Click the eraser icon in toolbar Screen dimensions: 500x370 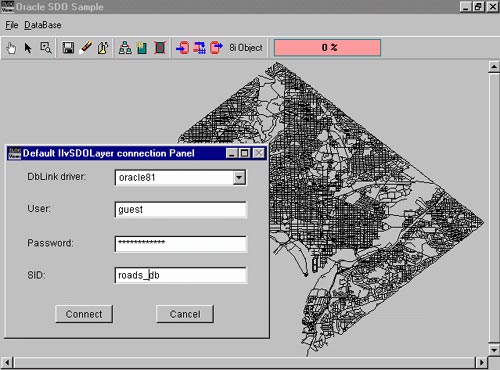(86, 48)
